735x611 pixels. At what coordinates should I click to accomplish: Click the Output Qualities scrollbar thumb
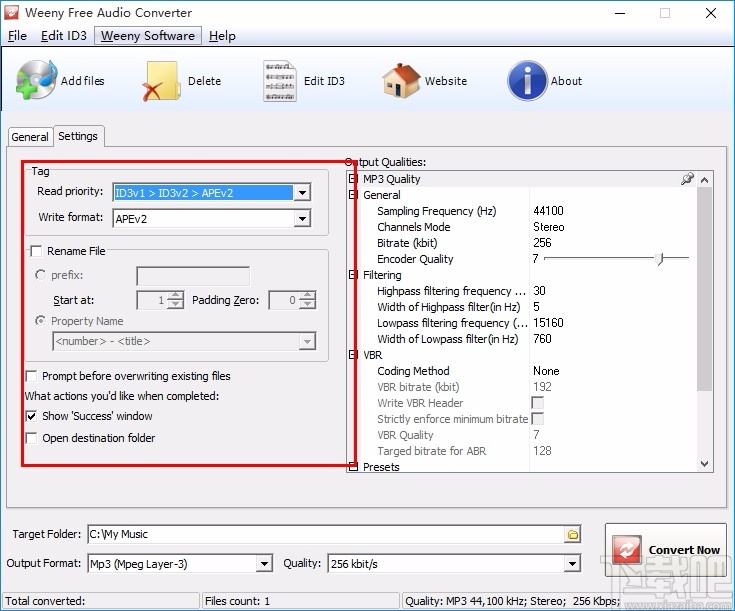(x=704, y=288)
